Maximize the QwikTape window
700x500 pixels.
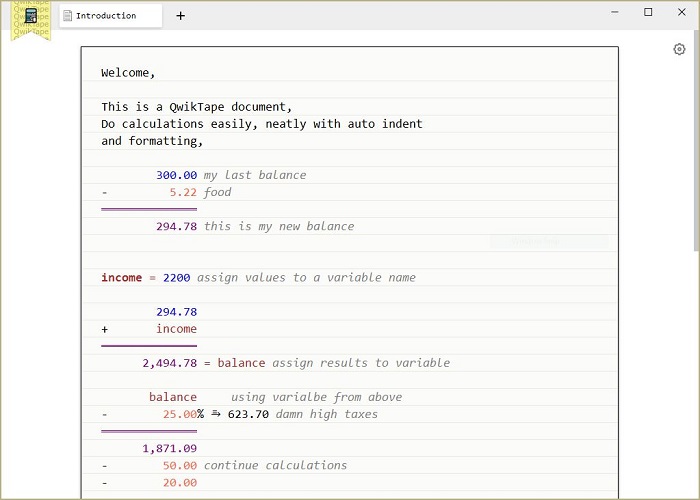[648, 12]
